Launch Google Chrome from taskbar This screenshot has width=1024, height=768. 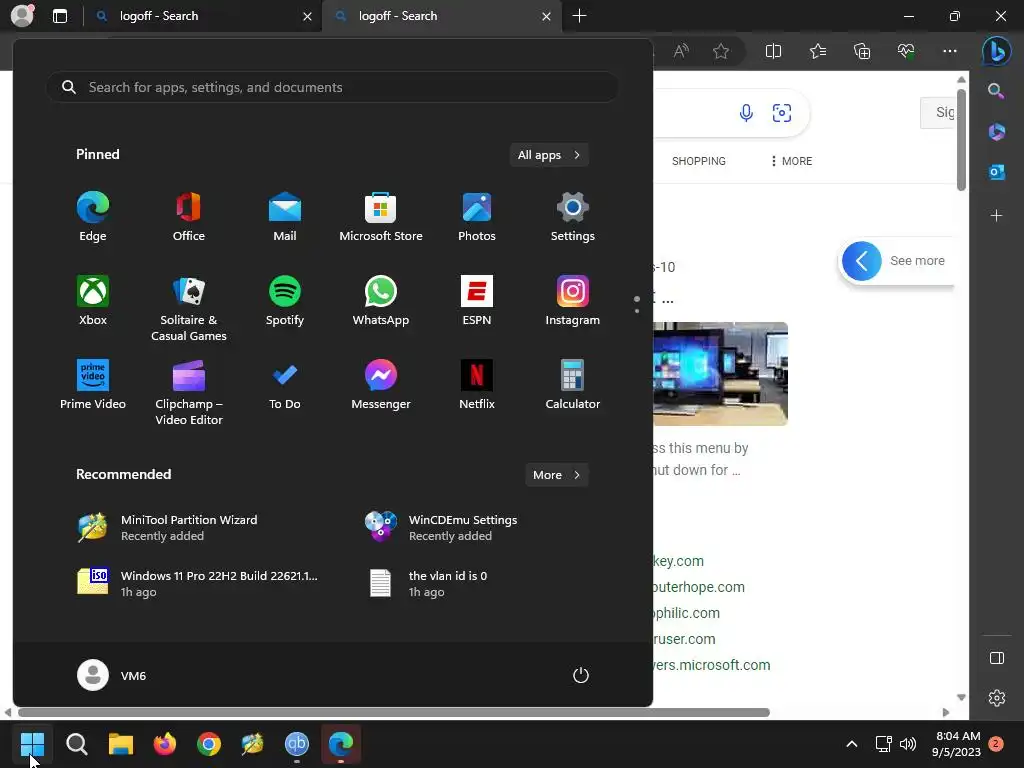tap(209, 743)
